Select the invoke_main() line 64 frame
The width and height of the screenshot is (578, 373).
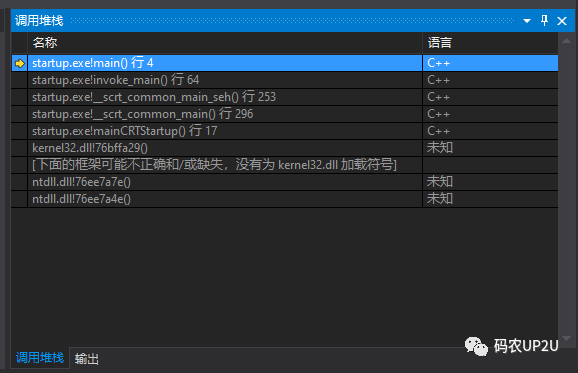pos(285,80)
